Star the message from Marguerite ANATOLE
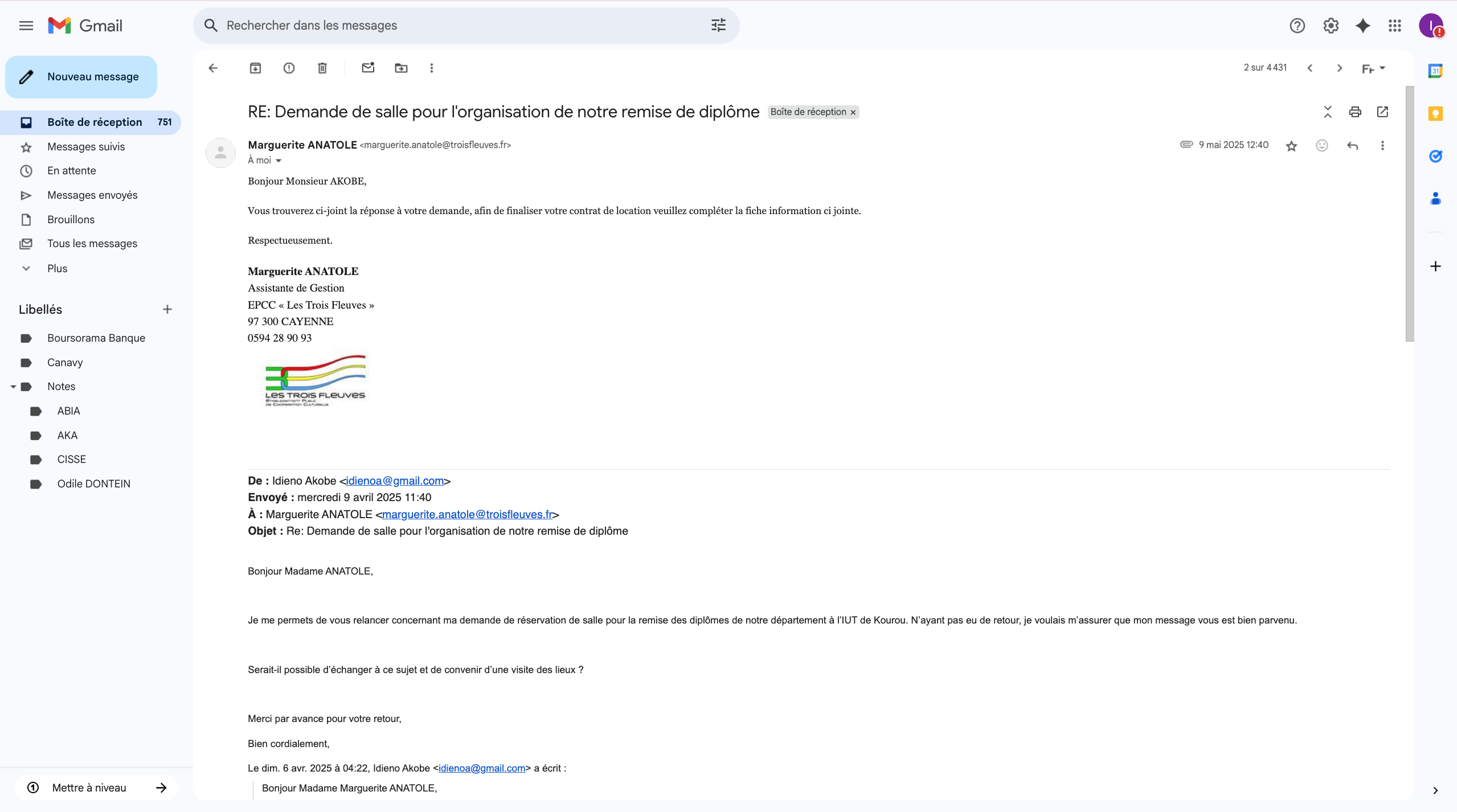 pos(1291,145)
